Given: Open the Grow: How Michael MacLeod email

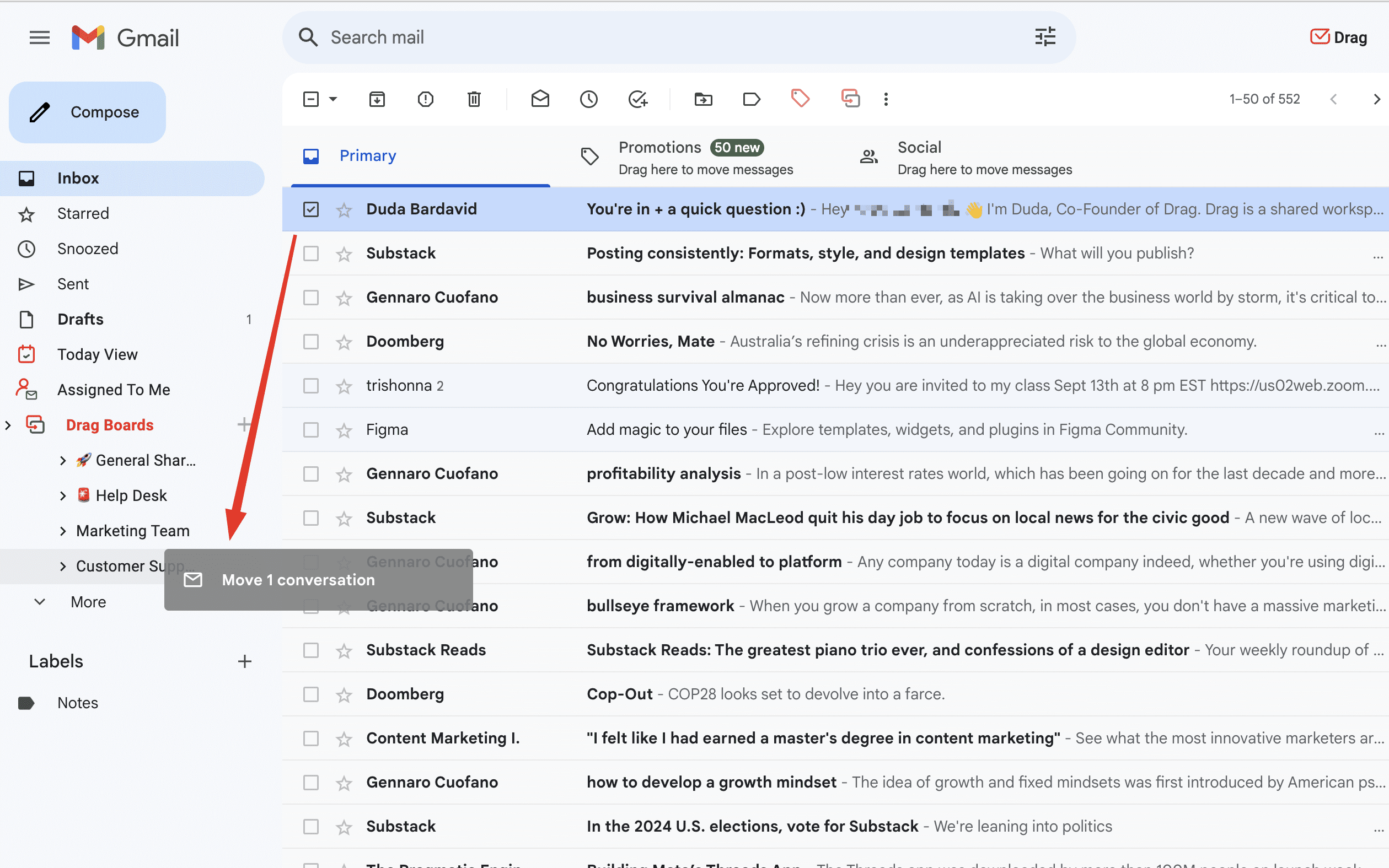Looking at the screenshot, I should click(x=835, y=518).
